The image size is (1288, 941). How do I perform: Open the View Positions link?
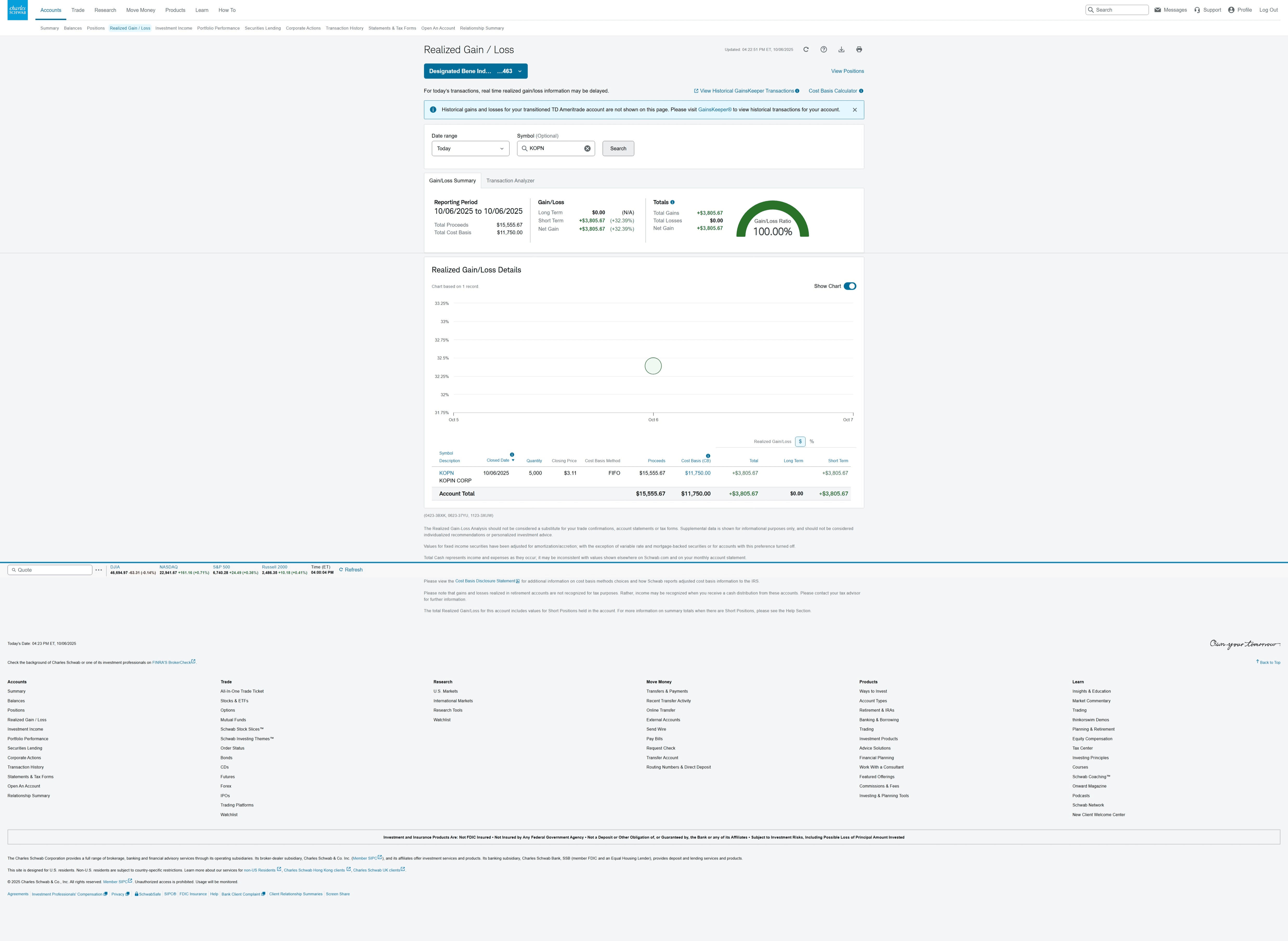coord(847,71)
